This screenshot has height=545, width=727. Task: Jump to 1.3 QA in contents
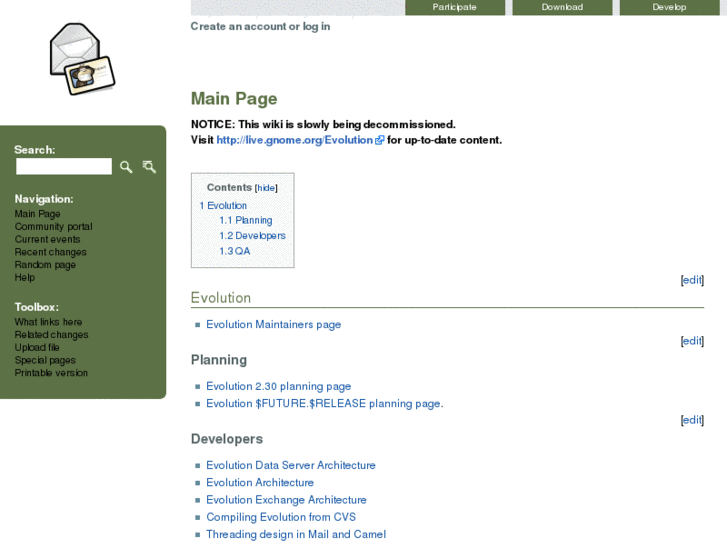click(235, 251)
